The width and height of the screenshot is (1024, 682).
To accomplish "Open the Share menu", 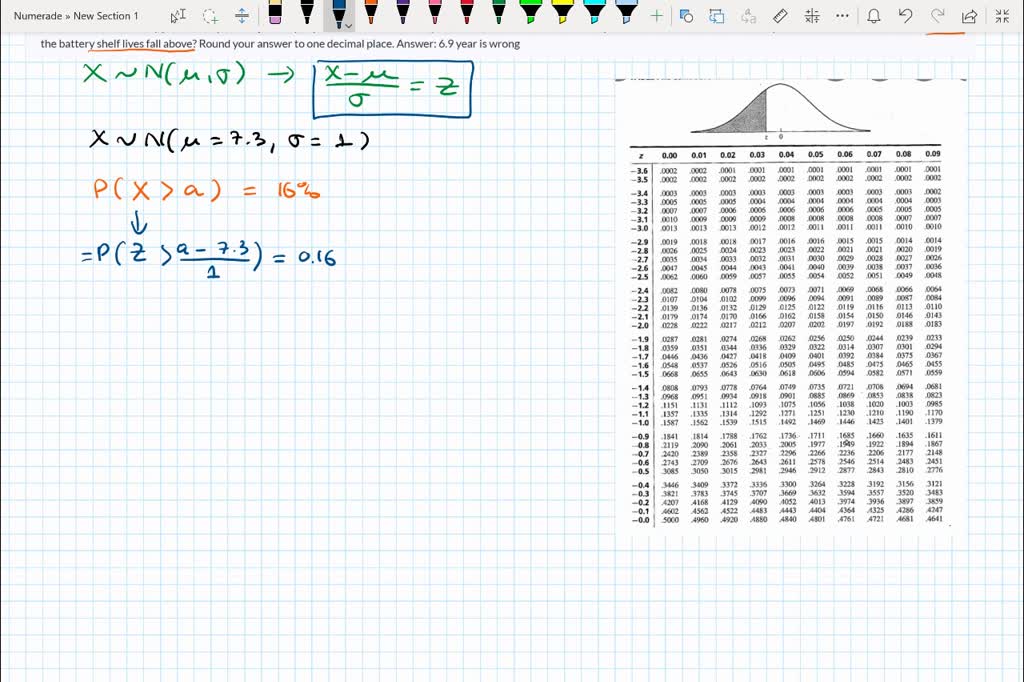I will [x=970, y=16].
